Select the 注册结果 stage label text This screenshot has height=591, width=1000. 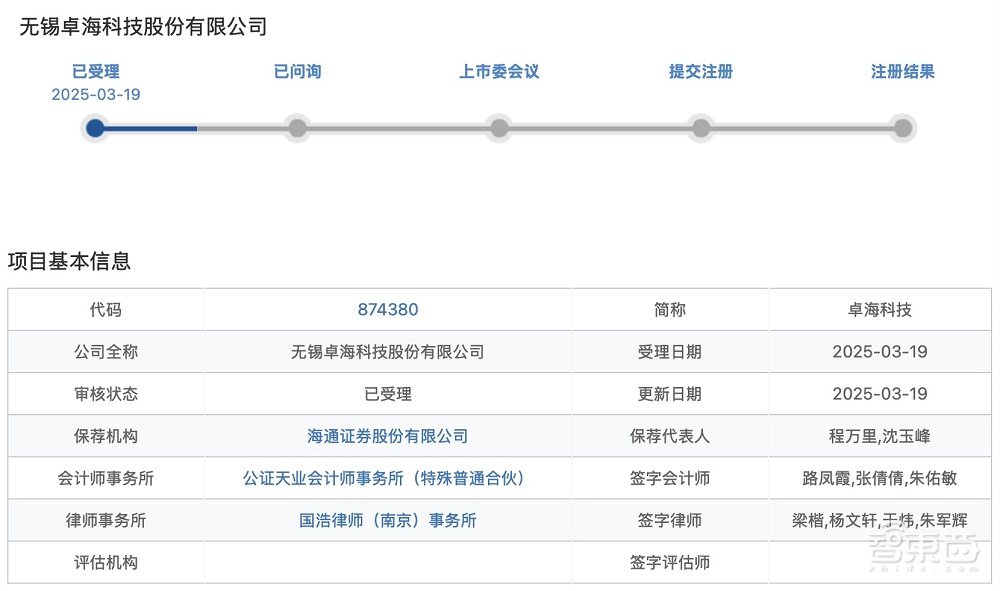point(903,71)
